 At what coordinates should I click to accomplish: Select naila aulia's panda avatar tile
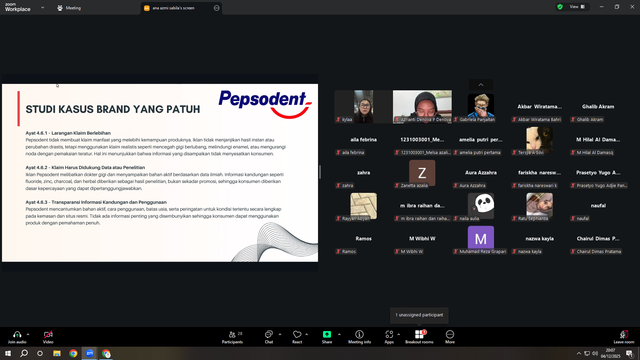tap(481, 205)
